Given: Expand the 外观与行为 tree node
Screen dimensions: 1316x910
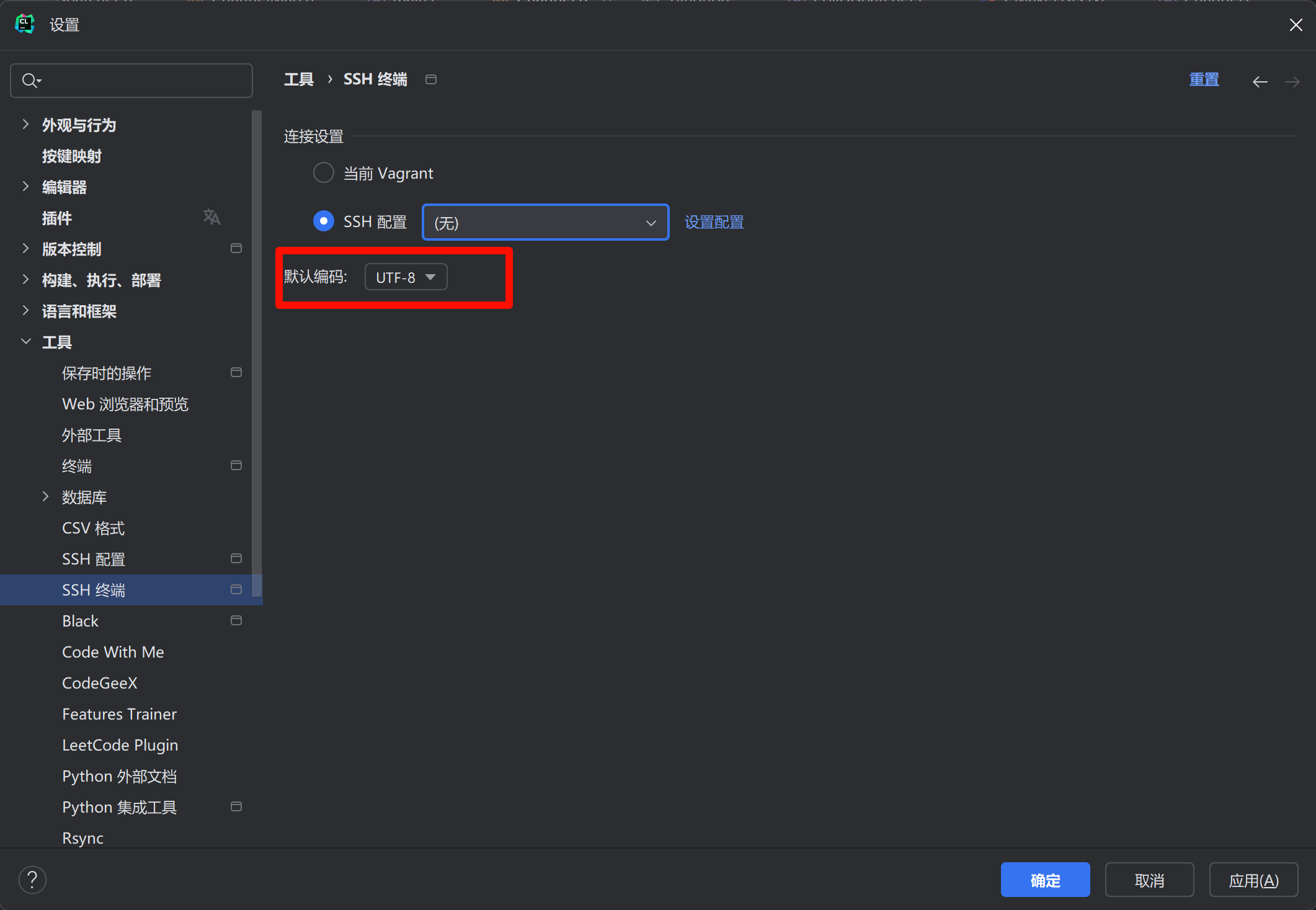Looking at the screenshot, I should pyautogui.click(x=25, y=125).
